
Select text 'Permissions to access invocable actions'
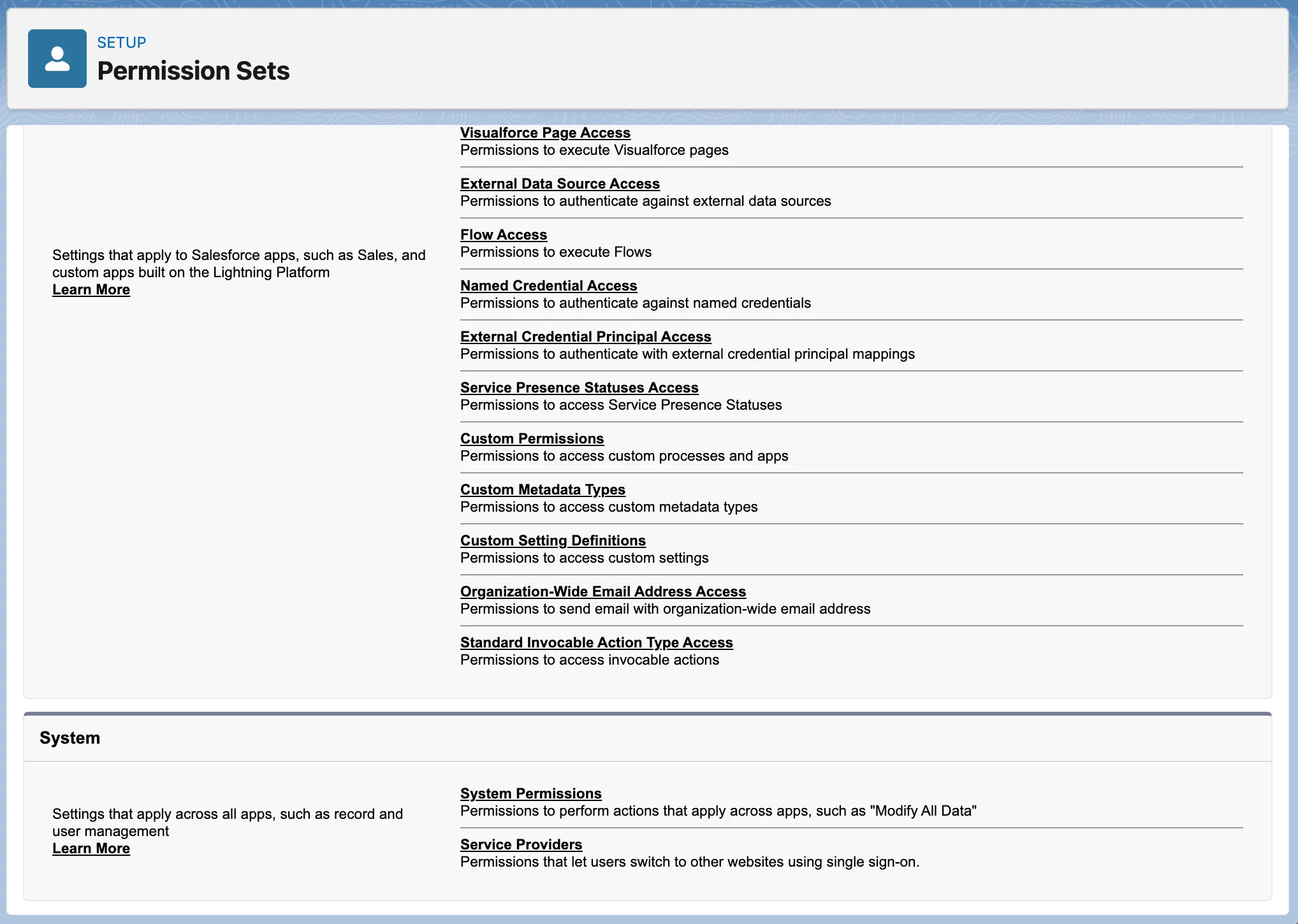tap(590, 660)
